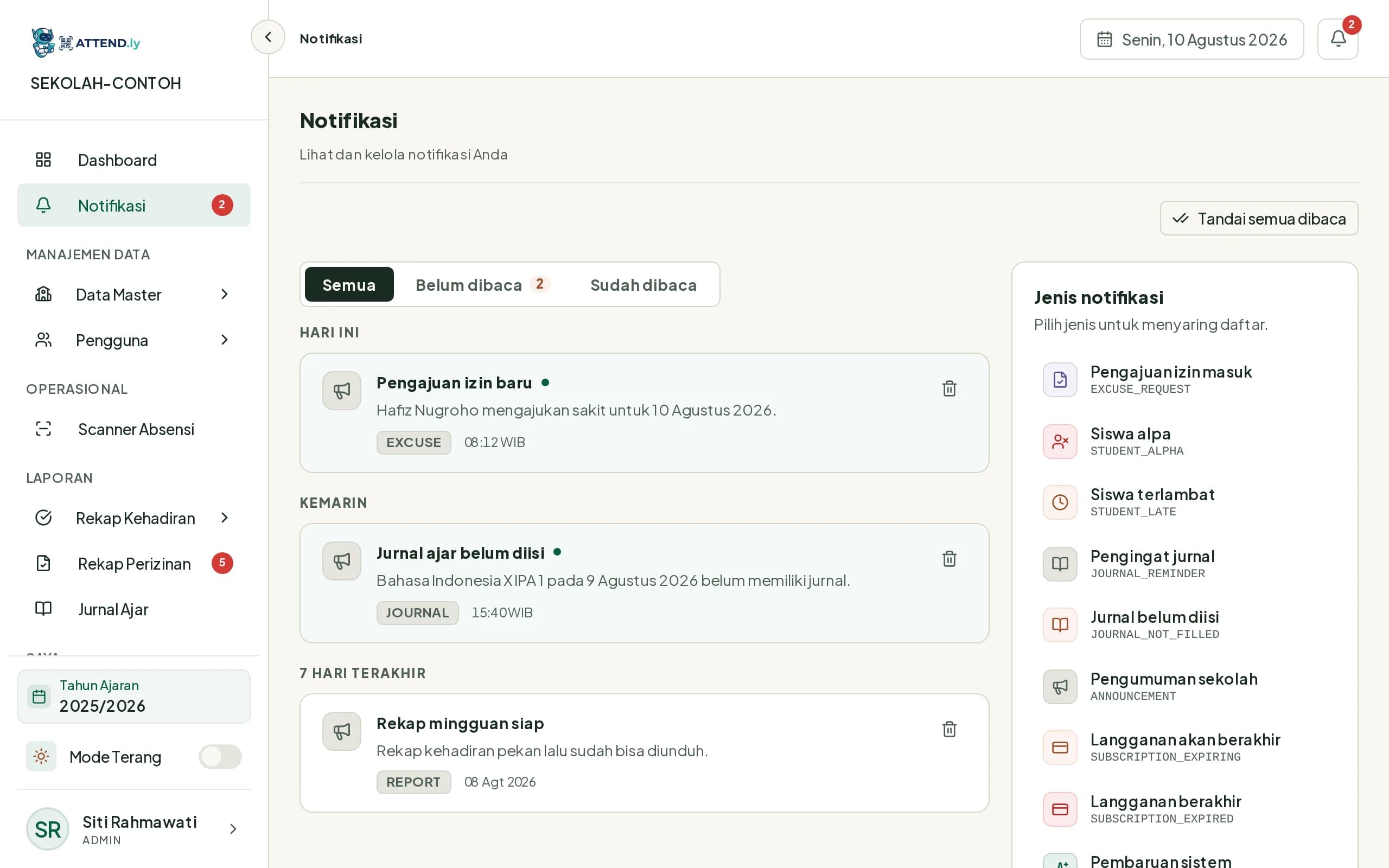Collapse the sidebar with the back arrow button
This screenshot has width=1389, height=868.
tap(268, 37)
